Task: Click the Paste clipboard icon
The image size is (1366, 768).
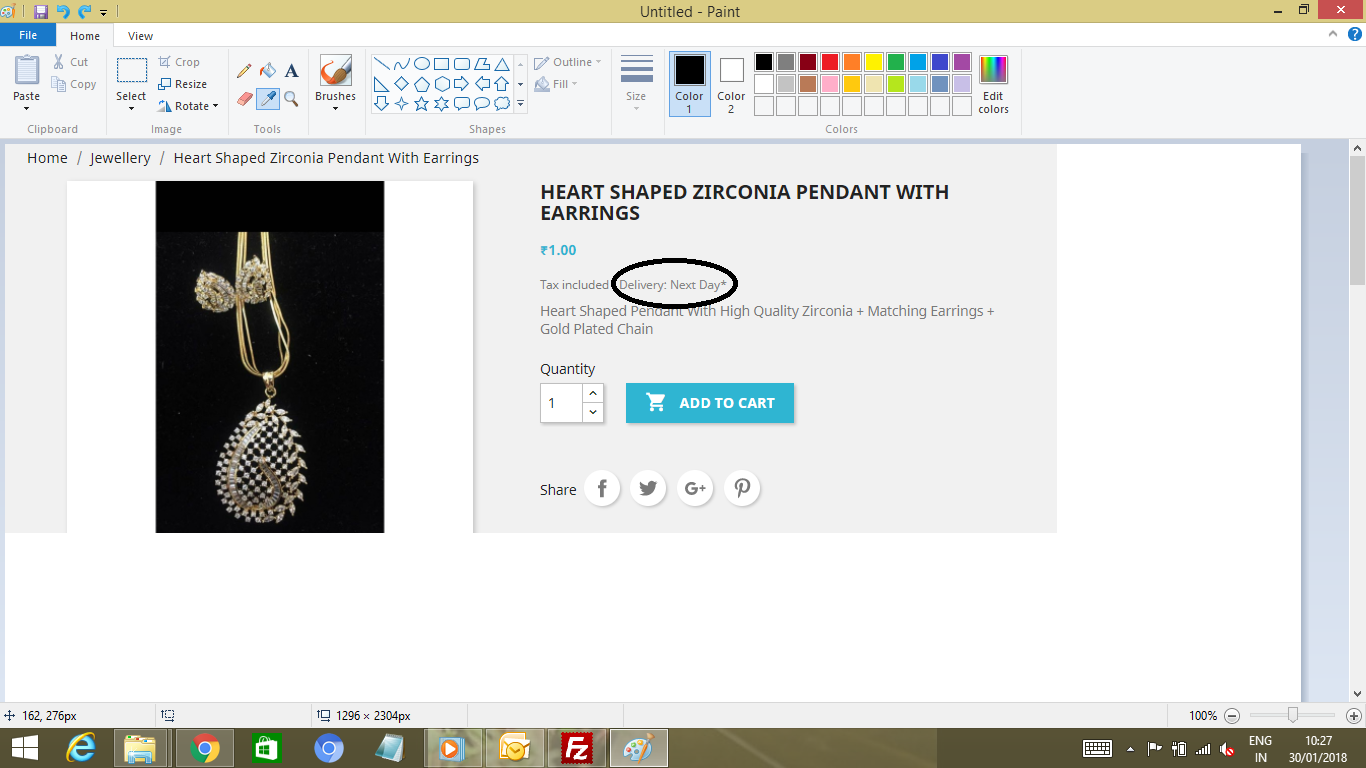Action: (x=27, y=70)
